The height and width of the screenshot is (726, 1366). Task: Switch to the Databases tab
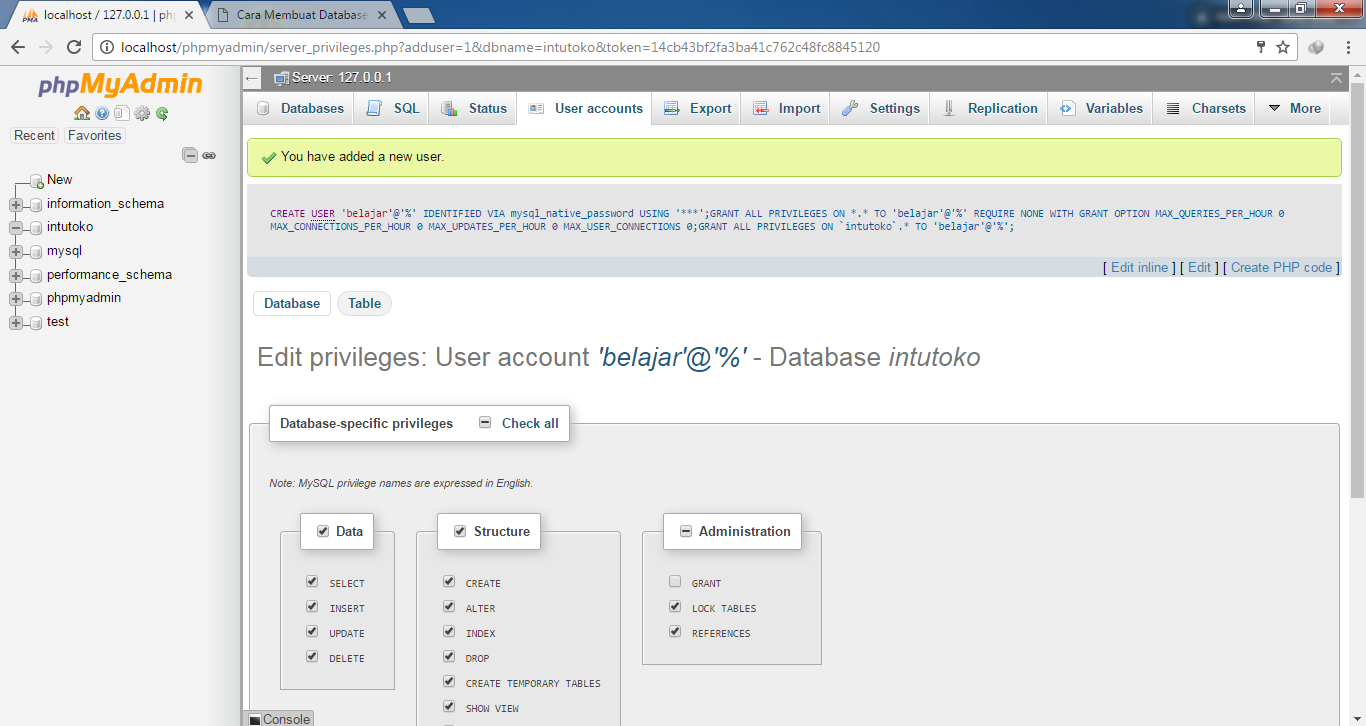299,109
